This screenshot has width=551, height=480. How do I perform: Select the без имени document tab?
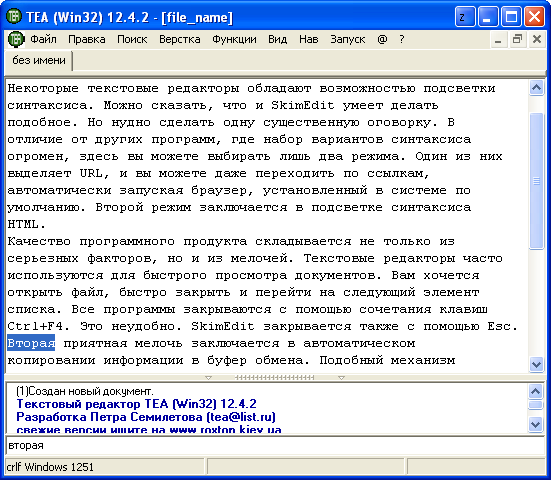[39, 60]
